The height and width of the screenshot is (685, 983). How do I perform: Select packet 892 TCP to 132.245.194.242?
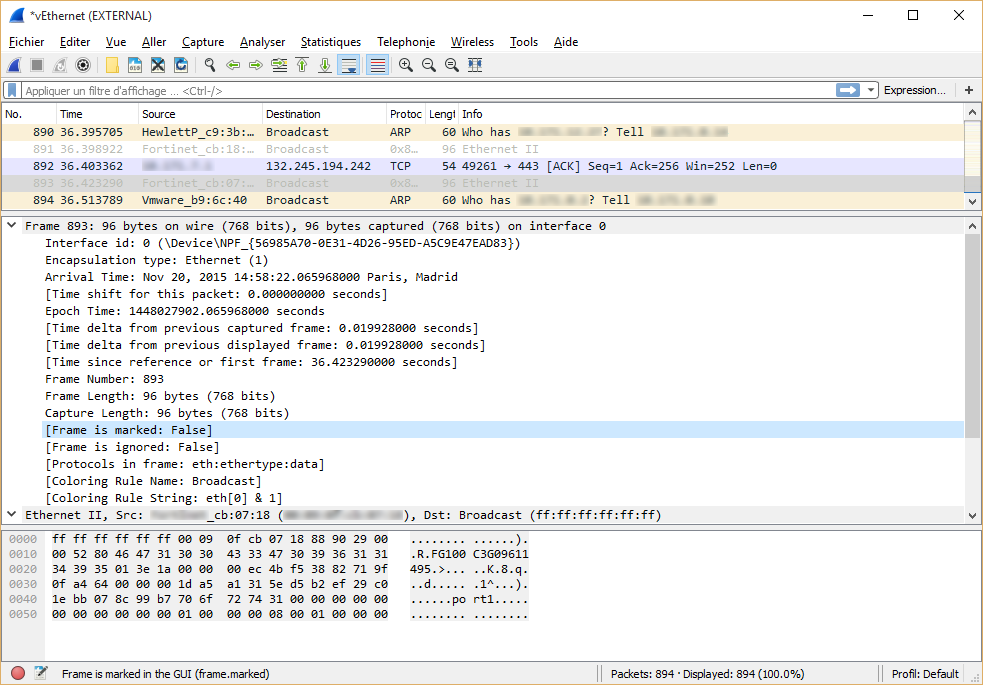[483, 166]
